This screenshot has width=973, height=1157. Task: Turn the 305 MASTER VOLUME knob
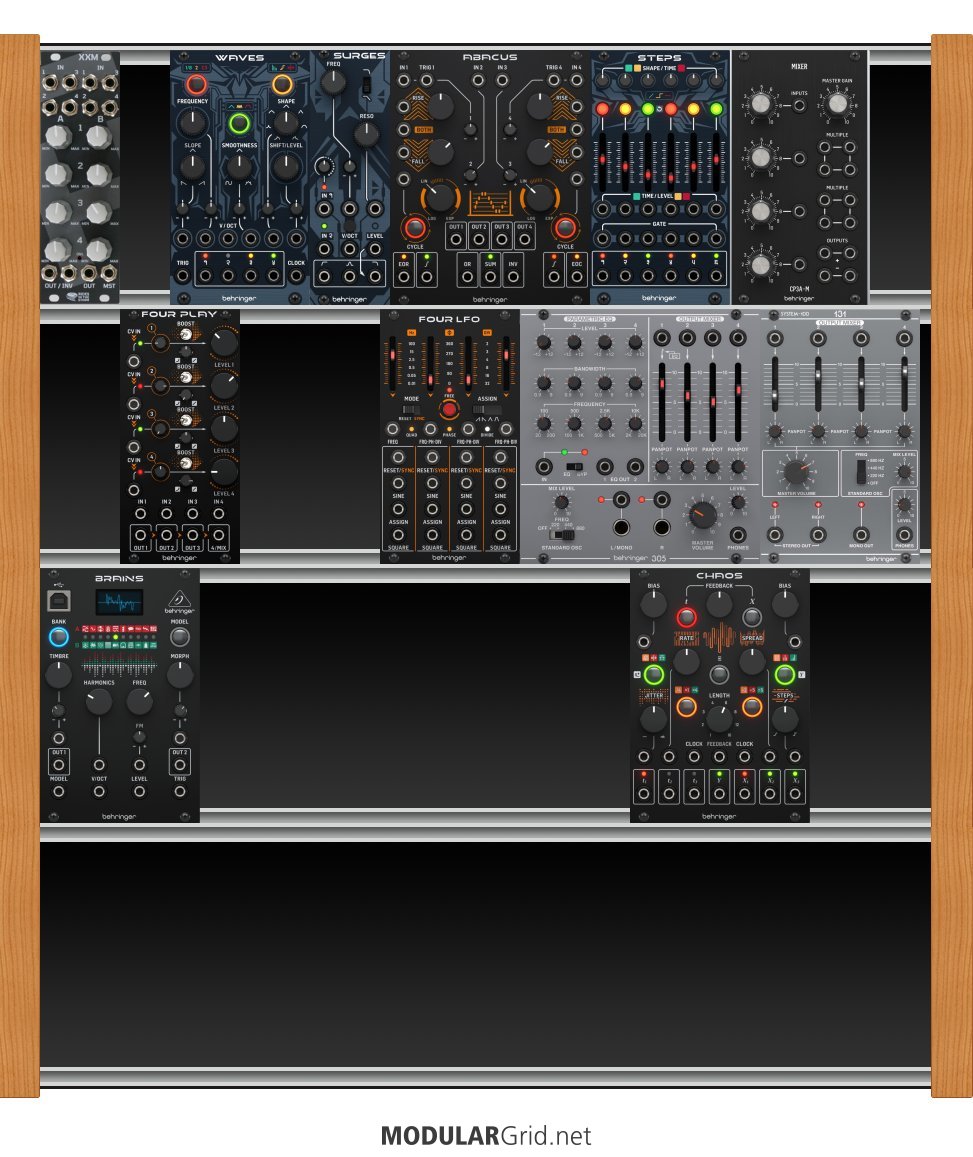702,514
